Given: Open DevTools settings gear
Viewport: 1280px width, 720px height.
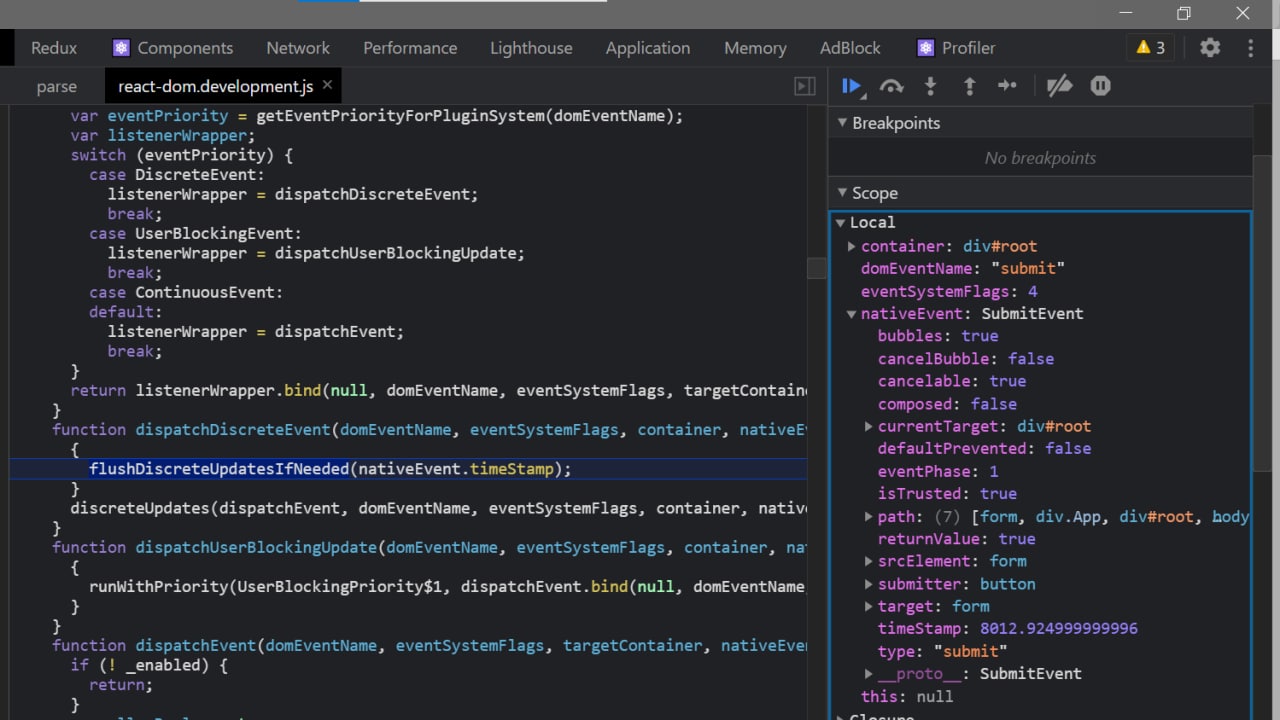Looking at the screenshot, I should (x=1210, y=48).
